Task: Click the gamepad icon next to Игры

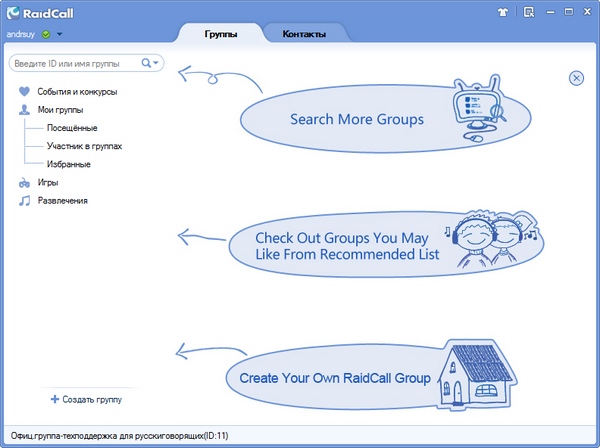Action: 24,183
